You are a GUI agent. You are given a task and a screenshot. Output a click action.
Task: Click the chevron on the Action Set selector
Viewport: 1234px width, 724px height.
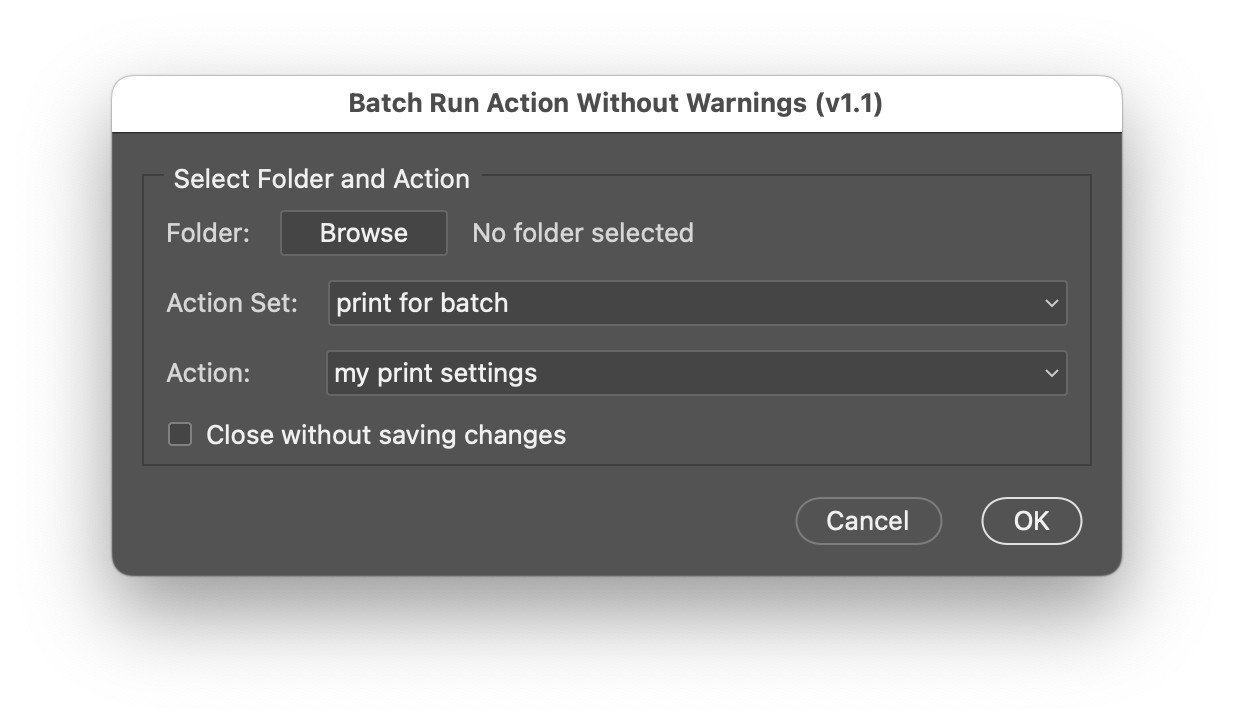click(x=1051, y=303)
